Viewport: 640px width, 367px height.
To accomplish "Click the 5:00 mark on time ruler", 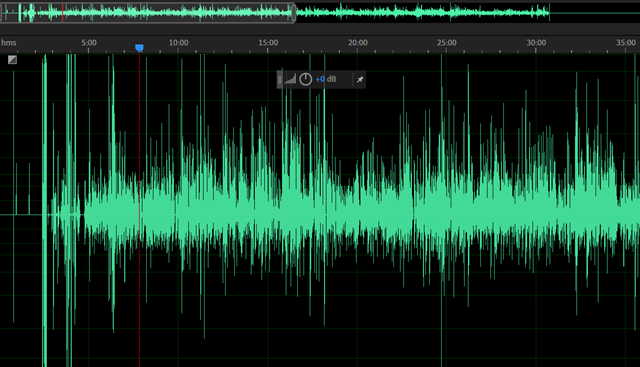I will 89,42.
